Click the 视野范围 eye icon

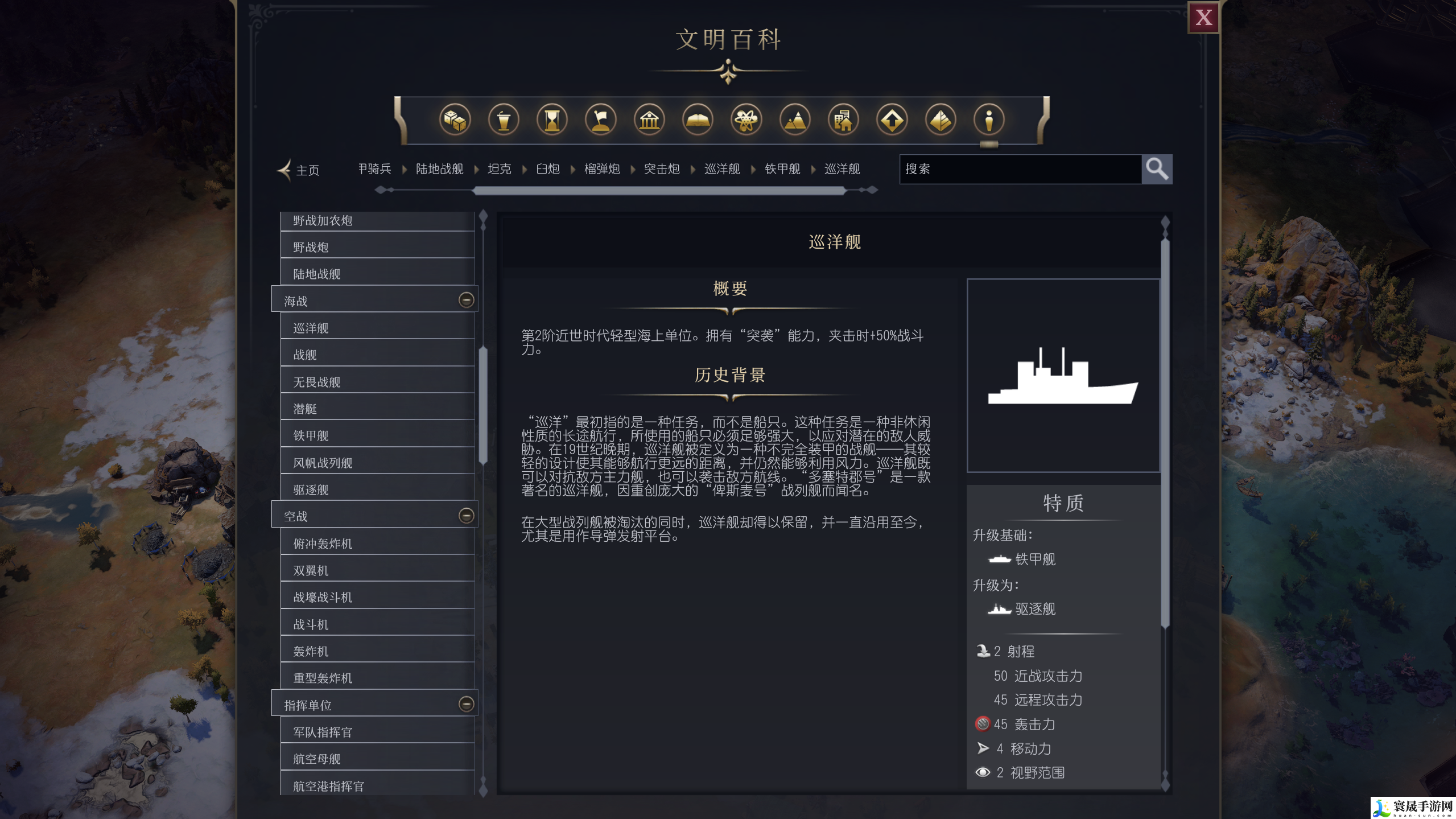pyautogui.click(x=983, y=773)
